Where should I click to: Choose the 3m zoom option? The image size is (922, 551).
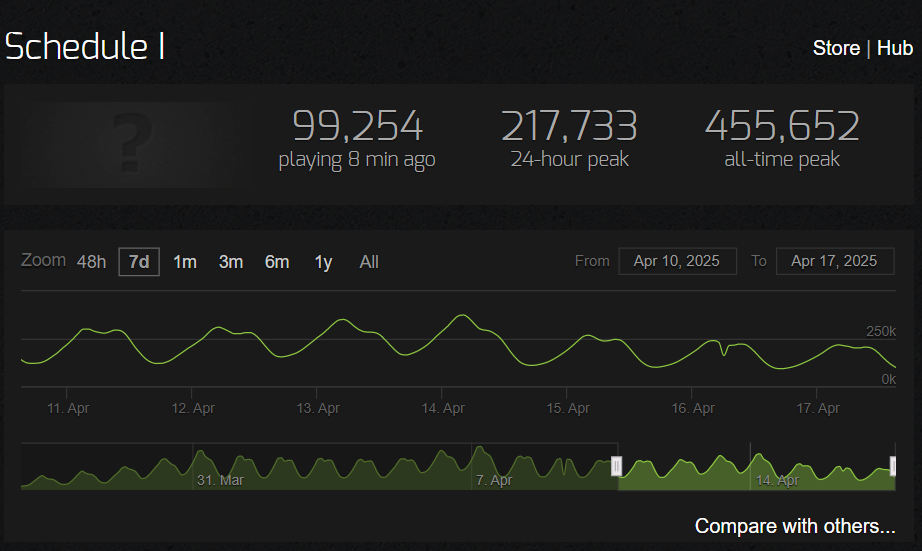pos(230,262)
